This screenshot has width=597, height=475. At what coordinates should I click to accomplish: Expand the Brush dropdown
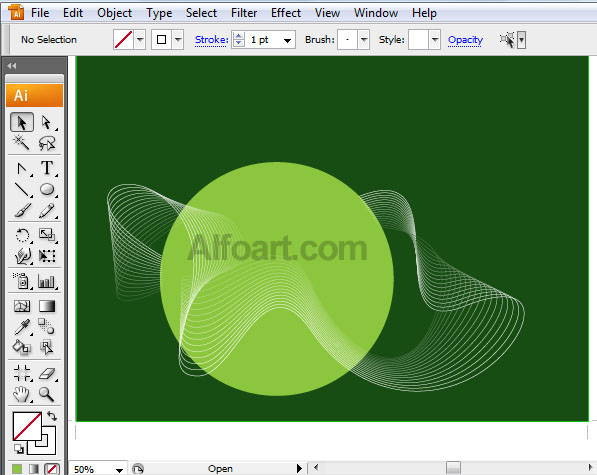[364, 40]
